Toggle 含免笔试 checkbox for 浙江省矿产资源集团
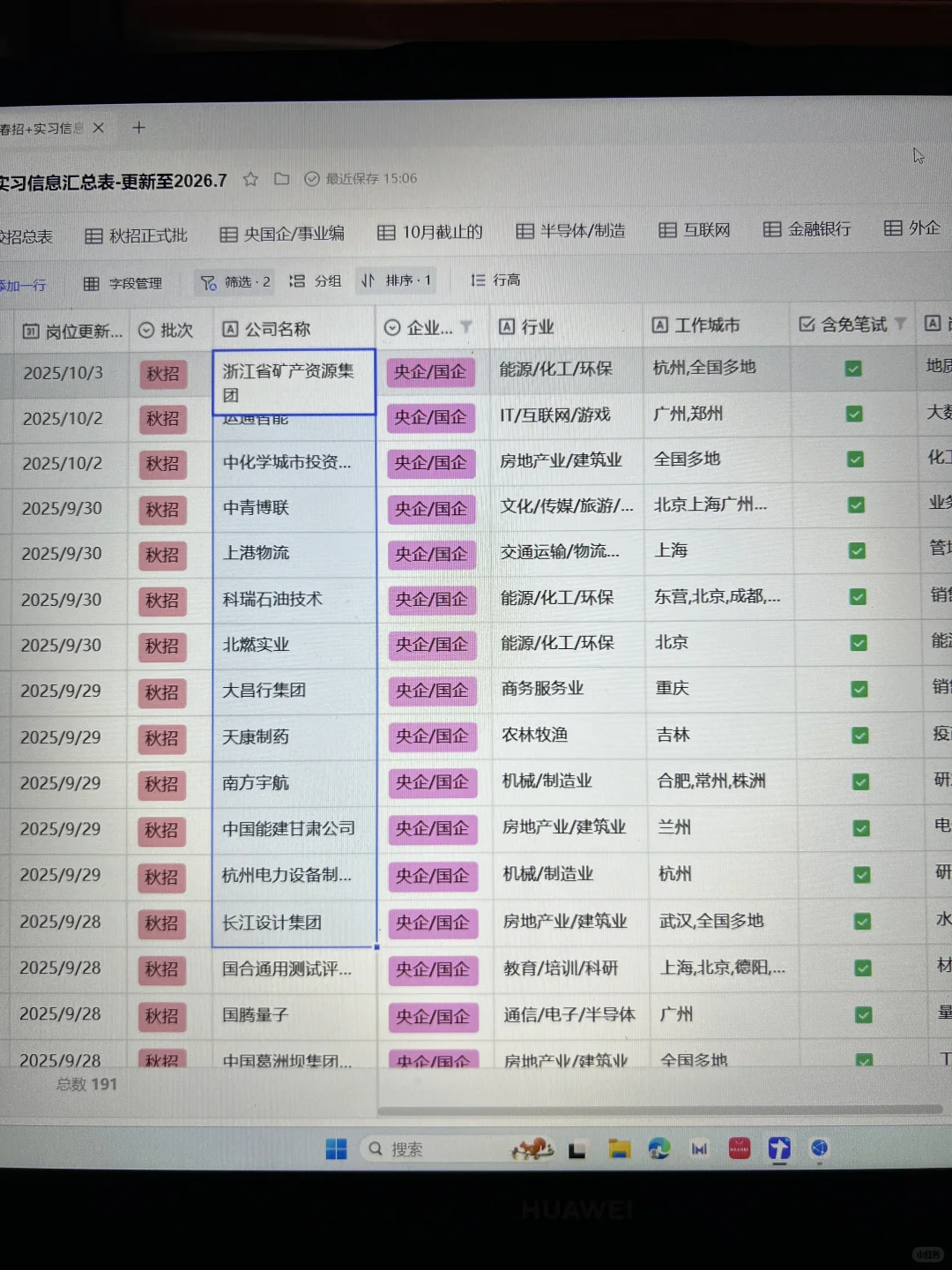 tap(853, 369)
